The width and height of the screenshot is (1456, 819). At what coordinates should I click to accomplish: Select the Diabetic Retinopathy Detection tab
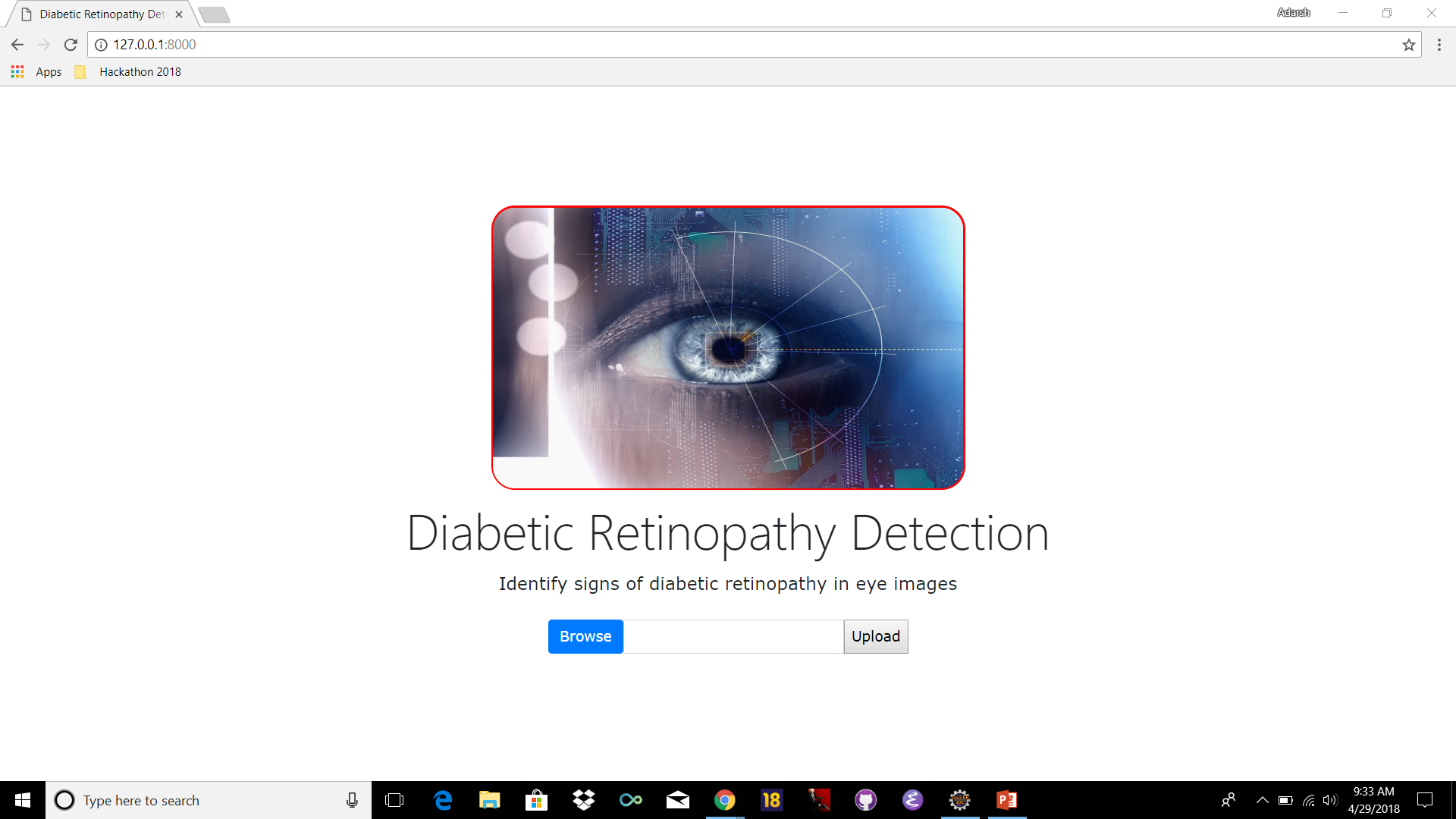click(101, 14)
